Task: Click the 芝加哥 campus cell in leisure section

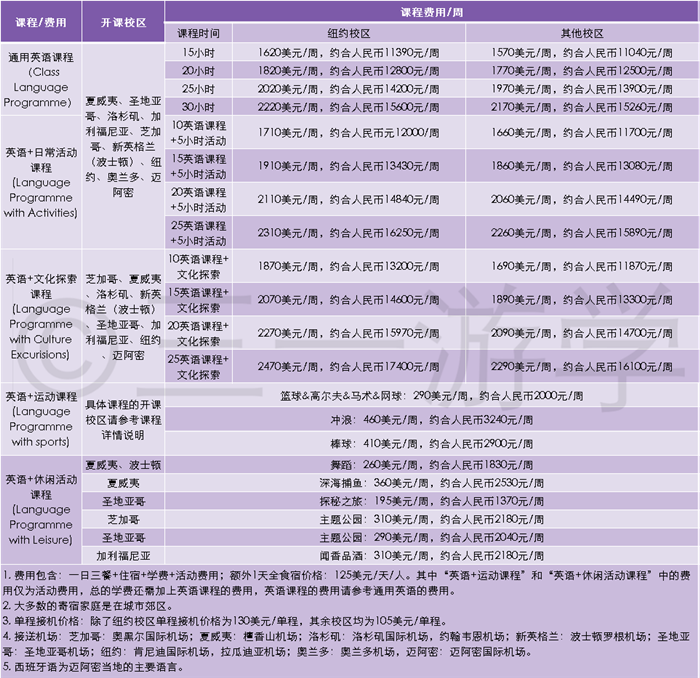Action: tap(123, 520)
